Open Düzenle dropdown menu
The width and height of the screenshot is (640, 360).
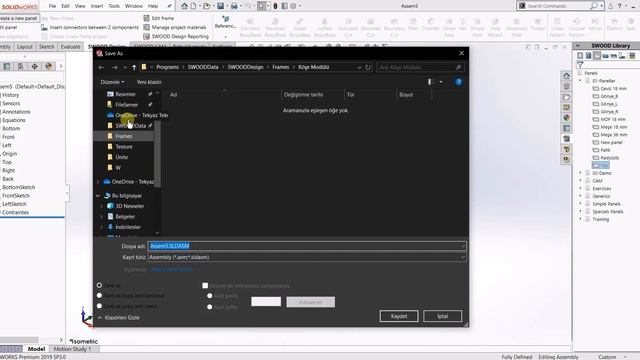coord(112,82)
